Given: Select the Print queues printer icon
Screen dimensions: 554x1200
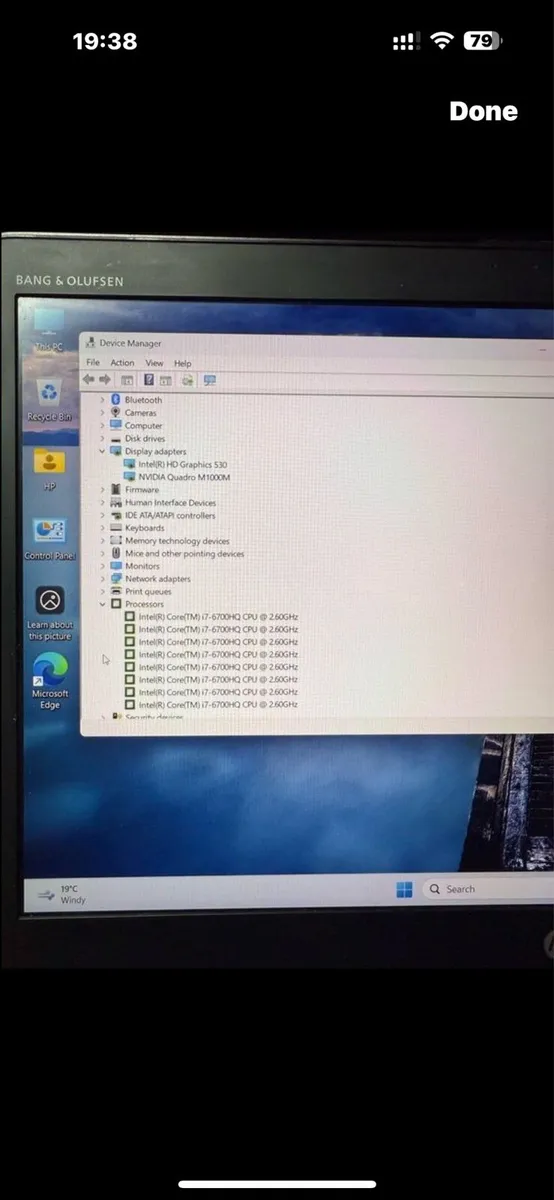Looking at the screenshot, I should (x=116, y=592).
